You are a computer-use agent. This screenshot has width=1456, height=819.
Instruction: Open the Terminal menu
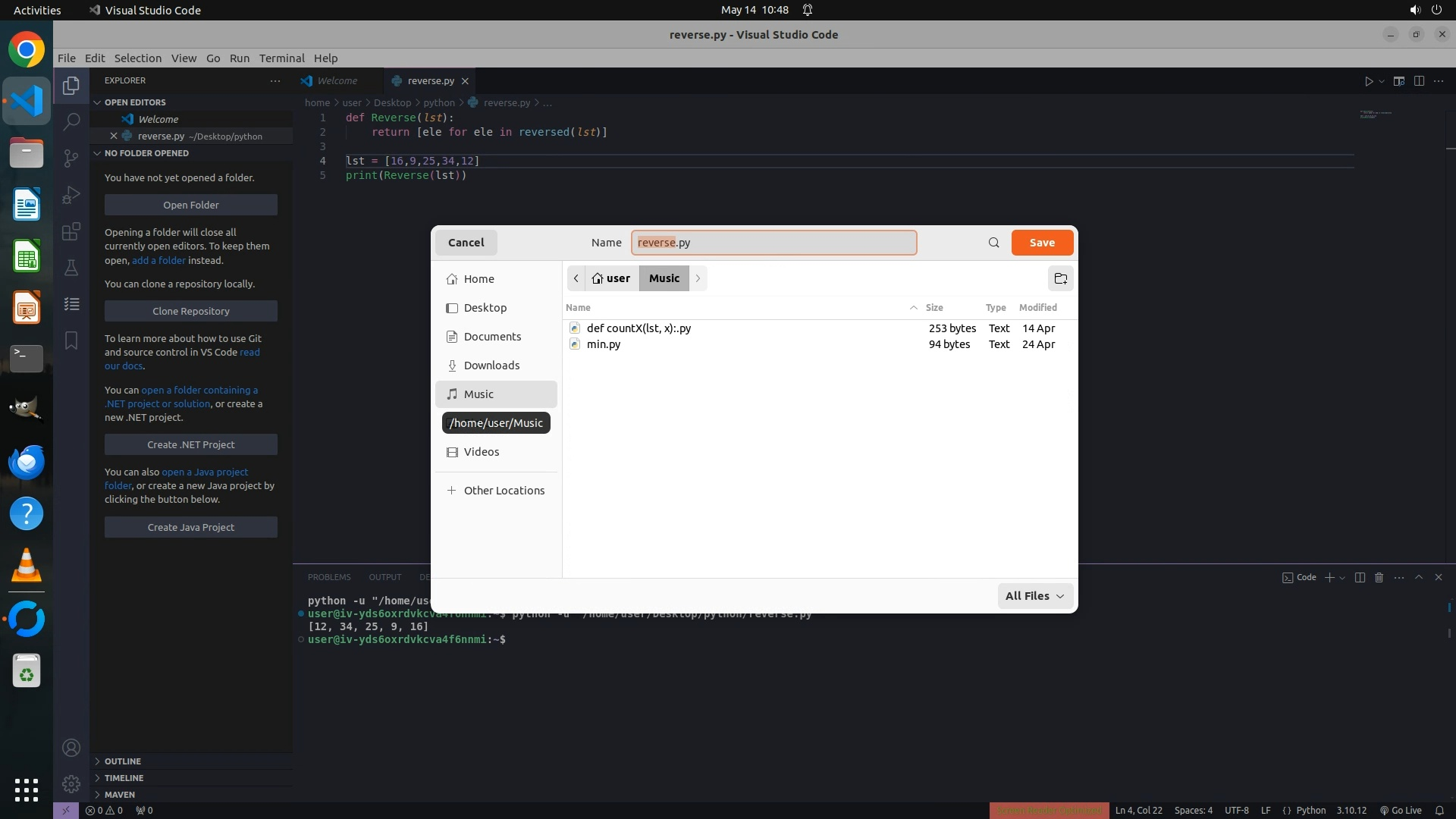[281, 58]
